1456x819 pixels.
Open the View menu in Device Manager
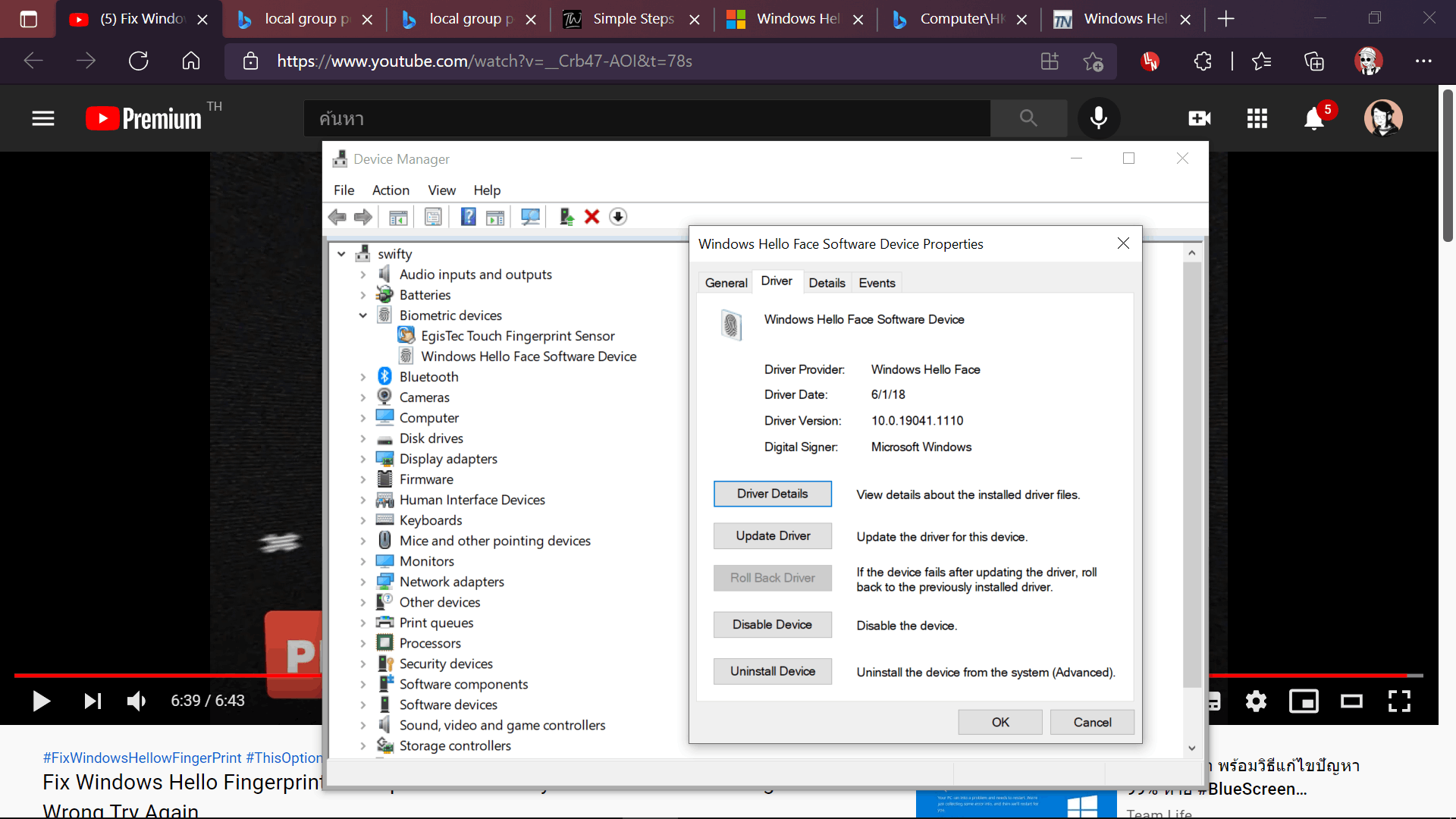tap(441, 190)
